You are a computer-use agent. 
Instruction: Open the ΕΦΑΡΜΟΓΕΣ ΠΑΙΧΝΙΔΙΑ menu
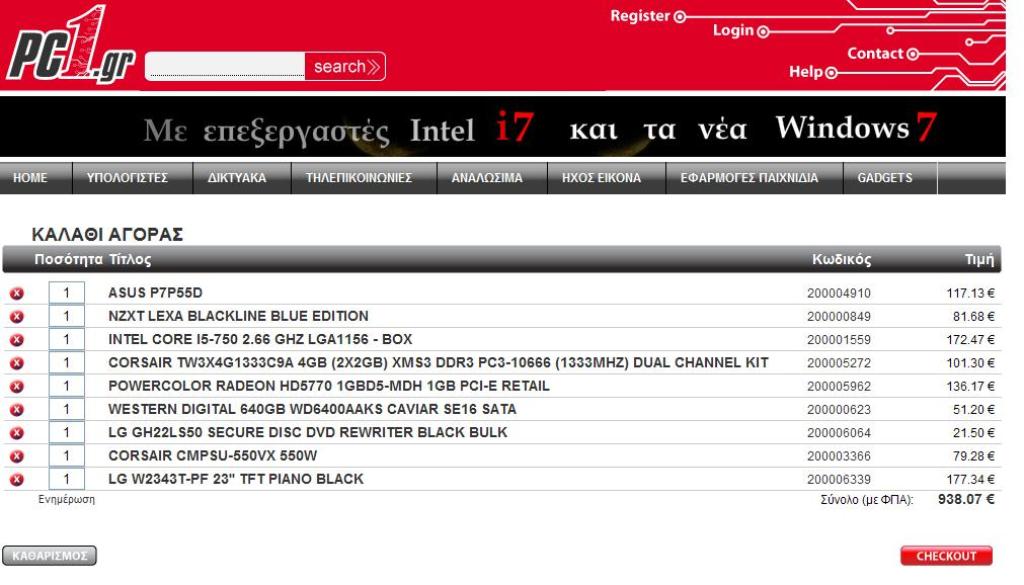click(749, 178)
